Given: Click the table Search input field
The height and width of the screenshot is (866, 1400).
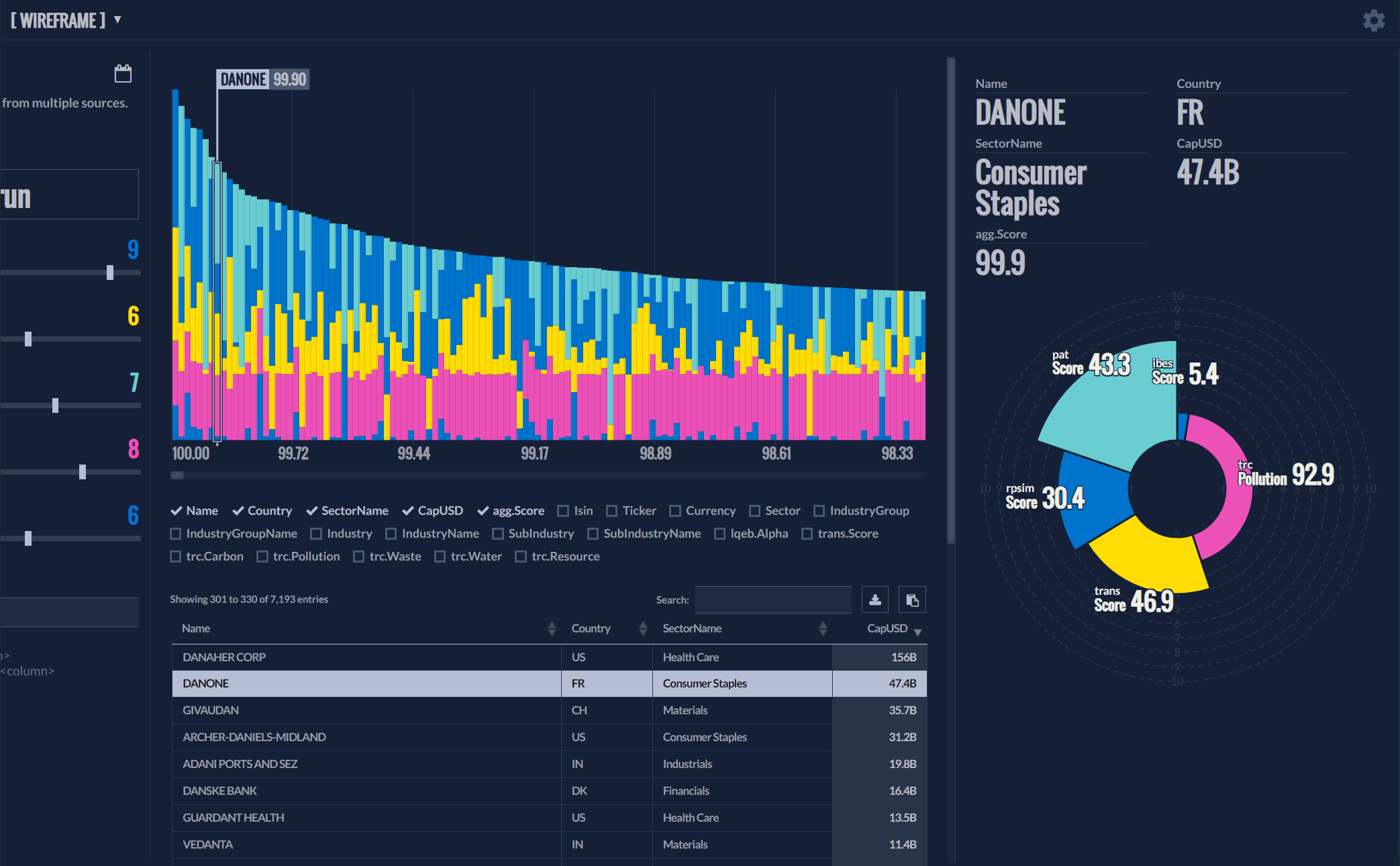Looking at the screenshot, I should 773,599.
